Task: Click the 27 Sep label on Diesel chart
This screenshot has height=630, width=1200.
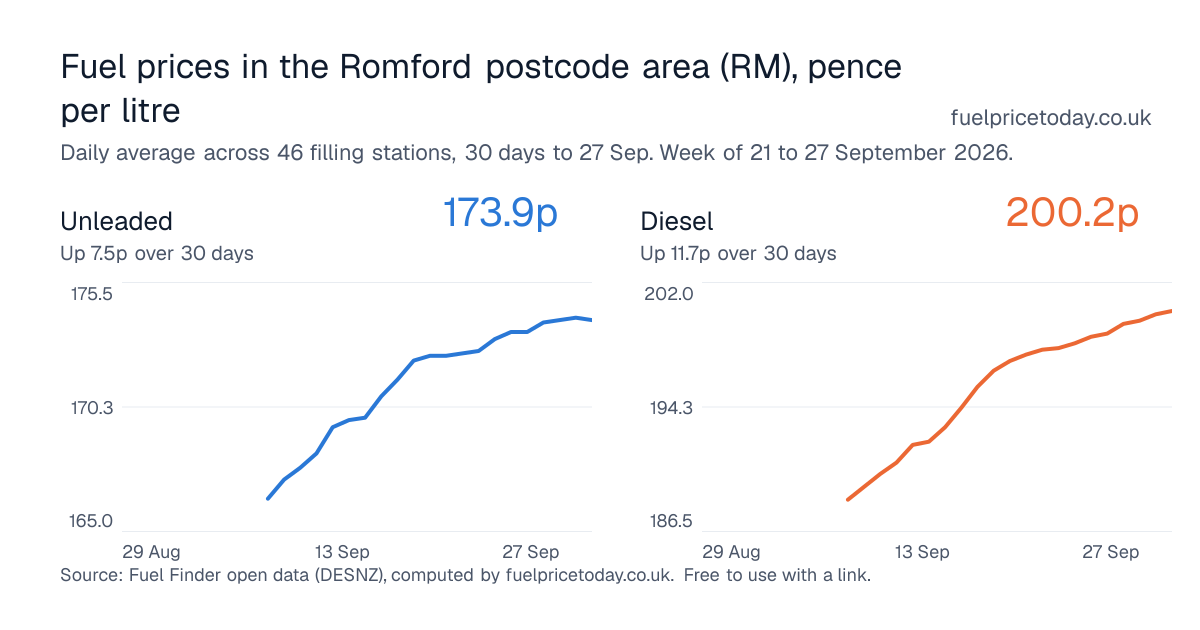Action: (x=1110, y=552)
